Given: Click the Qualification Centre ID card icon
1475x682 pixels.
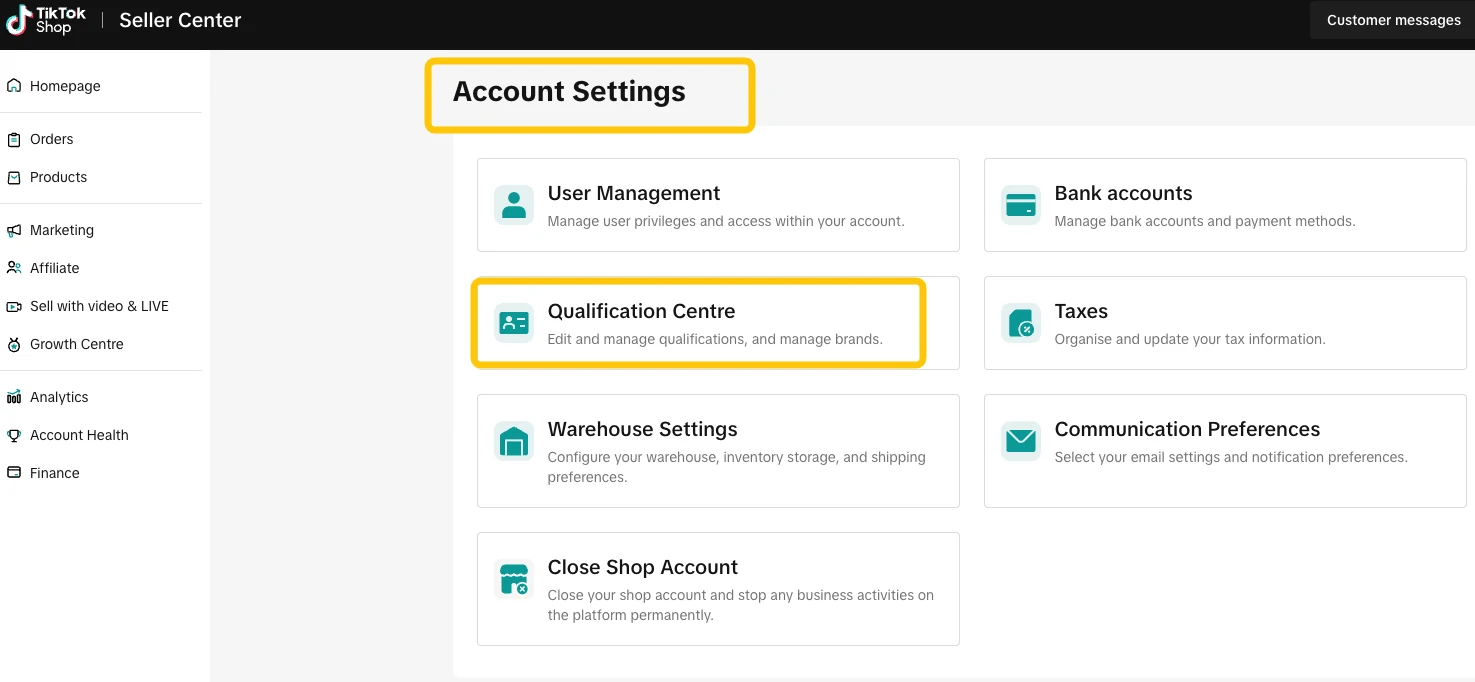Looking at the screenshot, I should 514,323.
